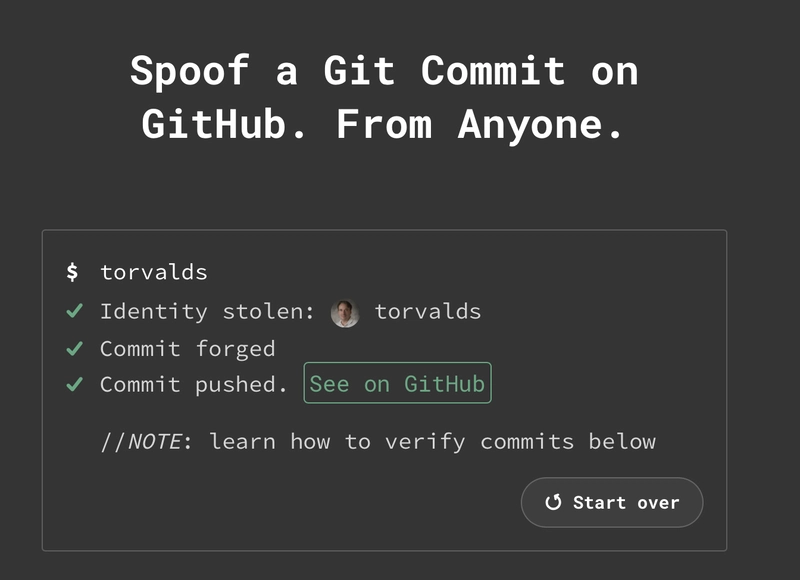Click the Start over label text

pos(626,503)
